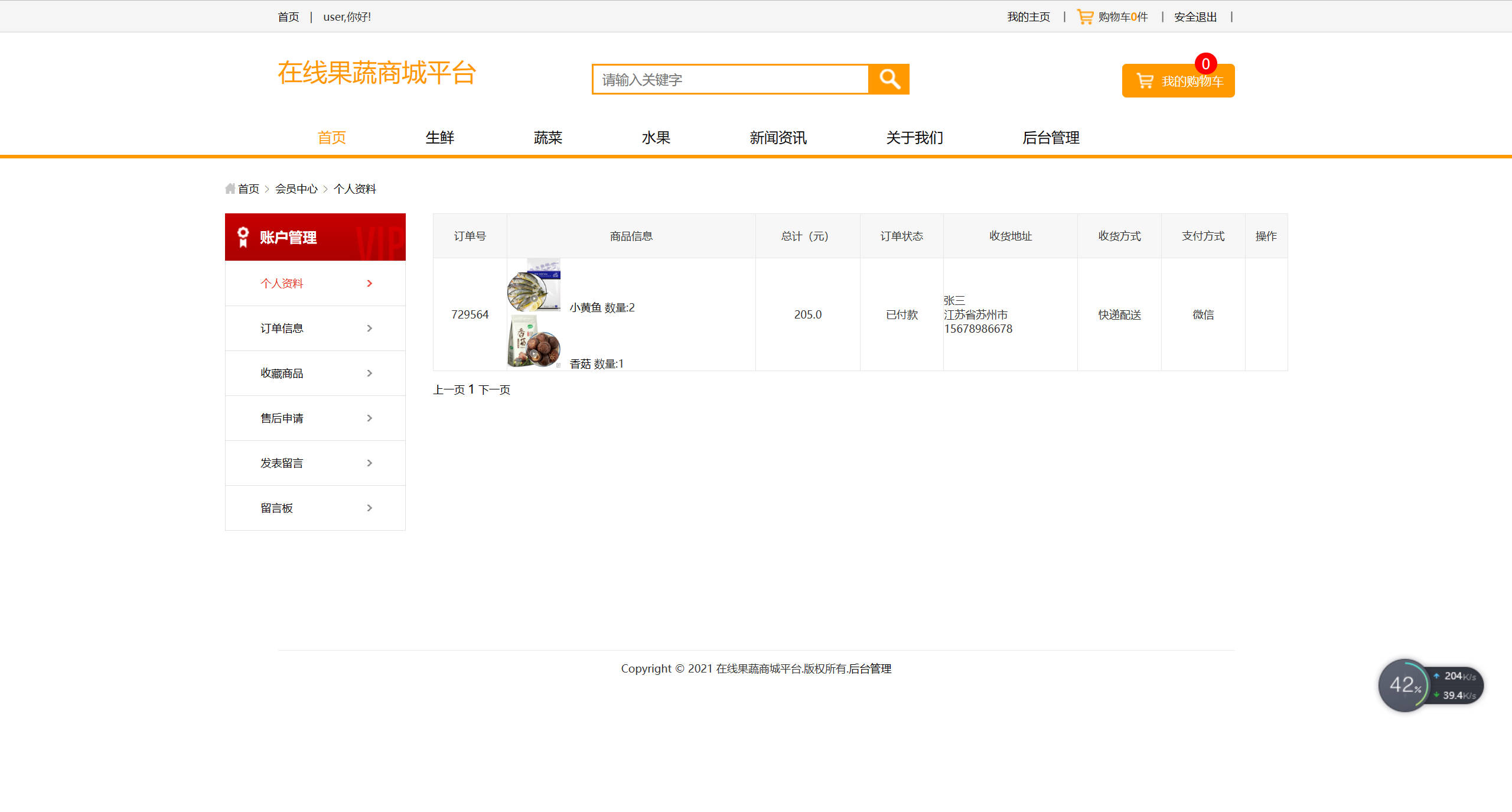Click 安全退出 to log out
Viewport: 1512px width, 812px height.
tap(1194, 16)
